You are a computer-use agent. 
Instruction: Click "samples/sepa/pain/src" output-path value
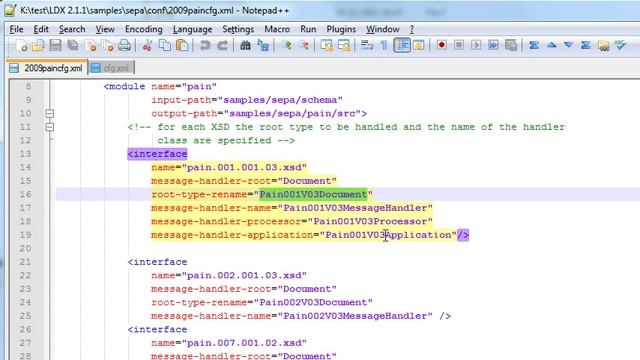click(292, 113)
